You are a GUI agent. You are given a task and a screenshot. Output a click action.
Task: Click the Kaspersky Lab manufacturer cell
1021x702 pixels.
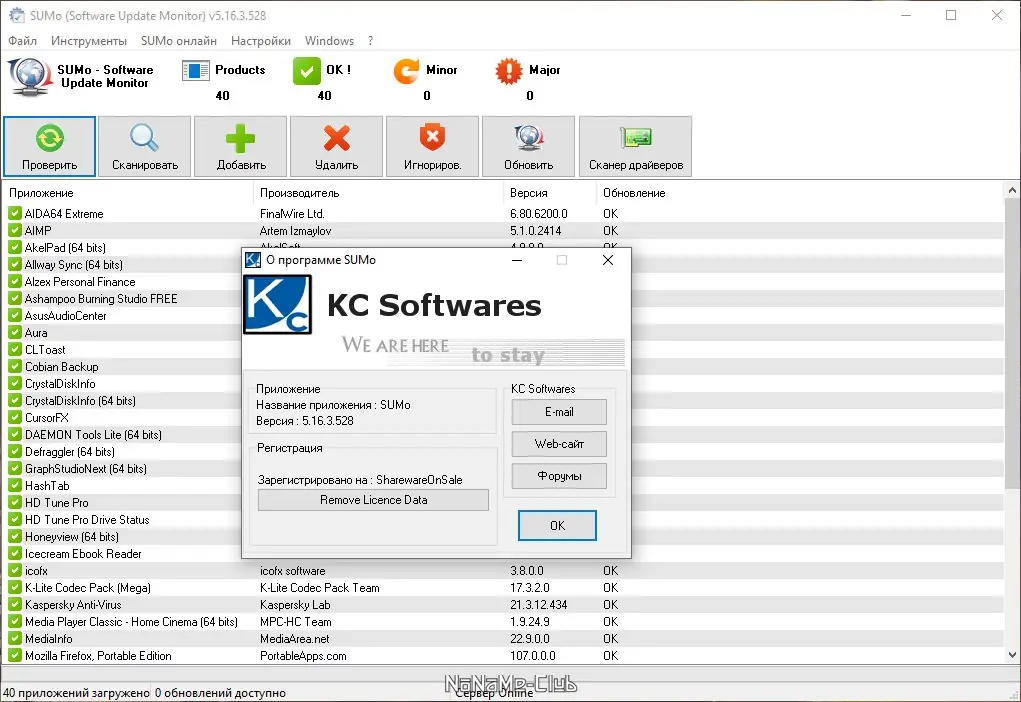pos(295,604)
